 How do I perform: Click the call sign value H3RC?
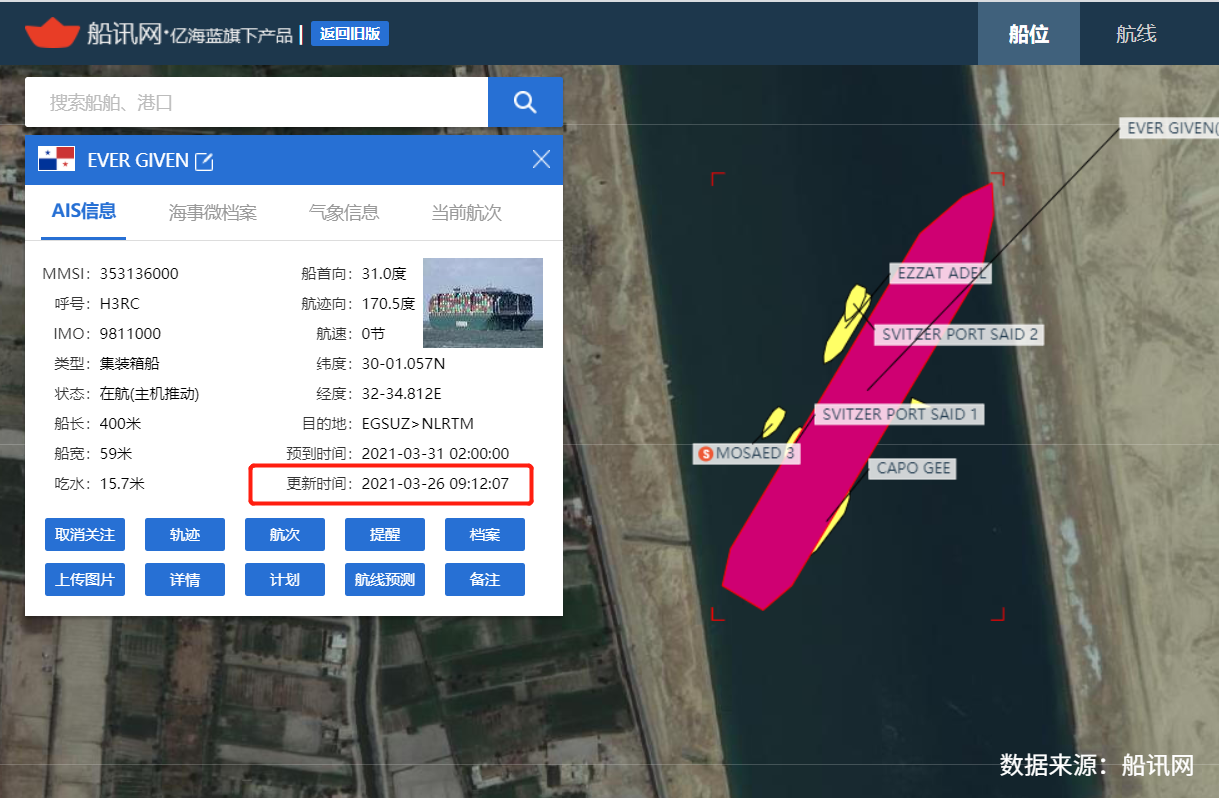pos(121,304)
